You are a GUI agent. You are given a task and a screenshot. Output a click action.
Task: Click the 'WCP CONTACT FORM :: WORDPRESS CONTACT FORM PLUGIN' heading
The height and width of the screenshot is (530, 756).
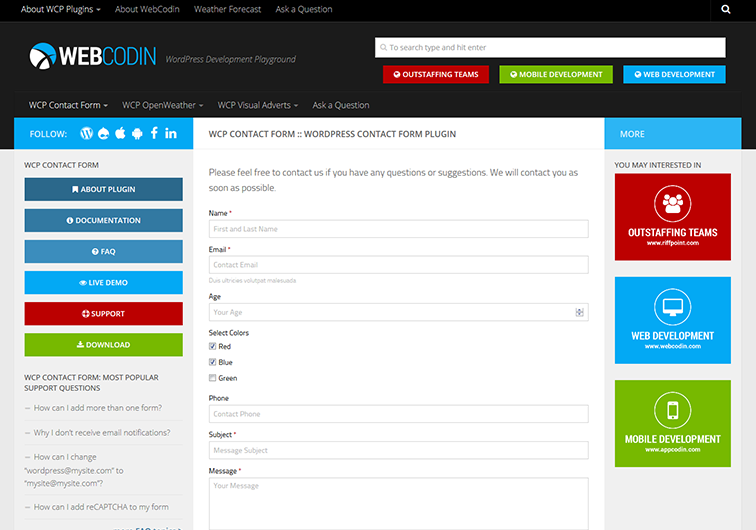(x=332, y=134)
